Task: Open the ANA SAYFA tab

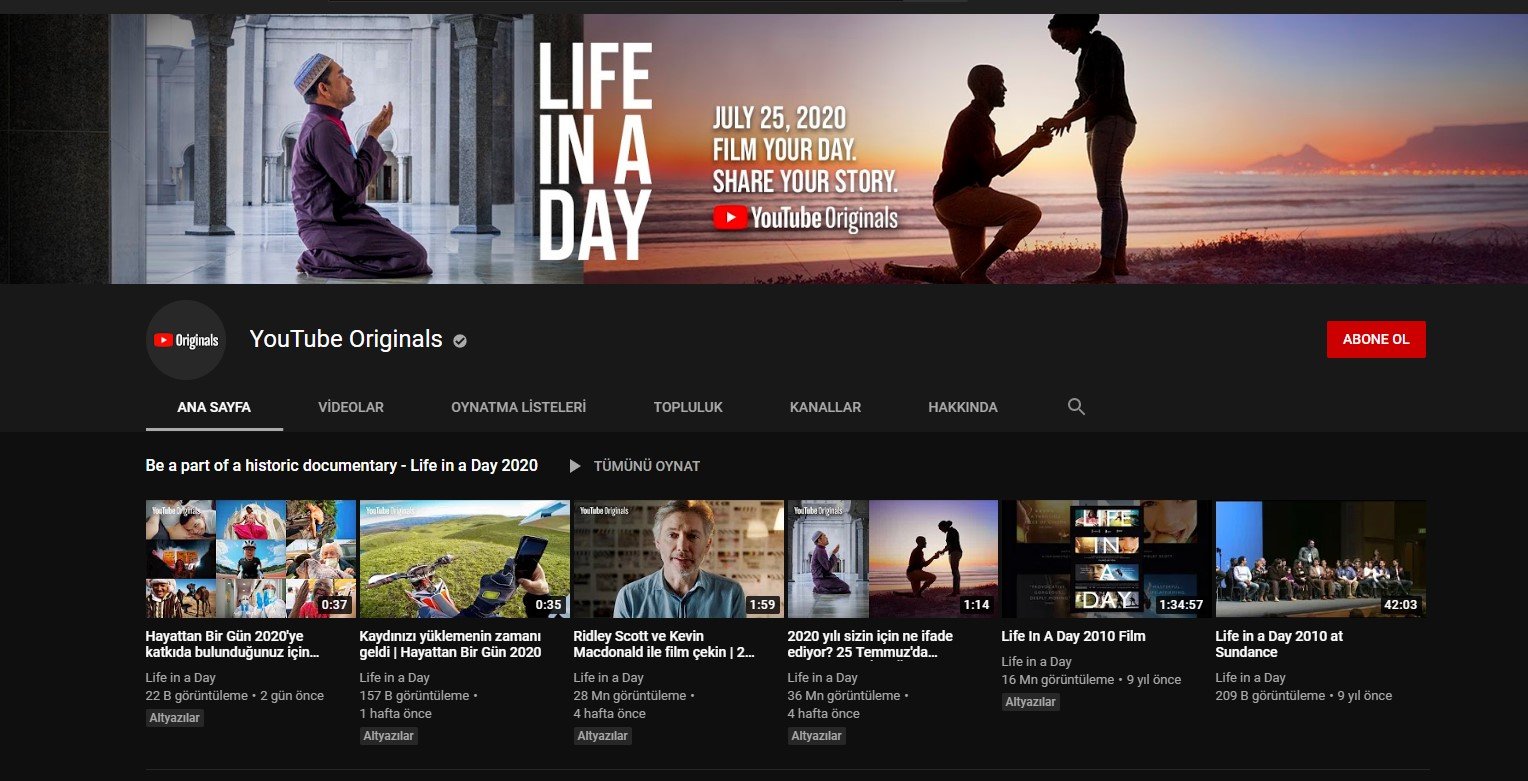Action: pos(214,407)
